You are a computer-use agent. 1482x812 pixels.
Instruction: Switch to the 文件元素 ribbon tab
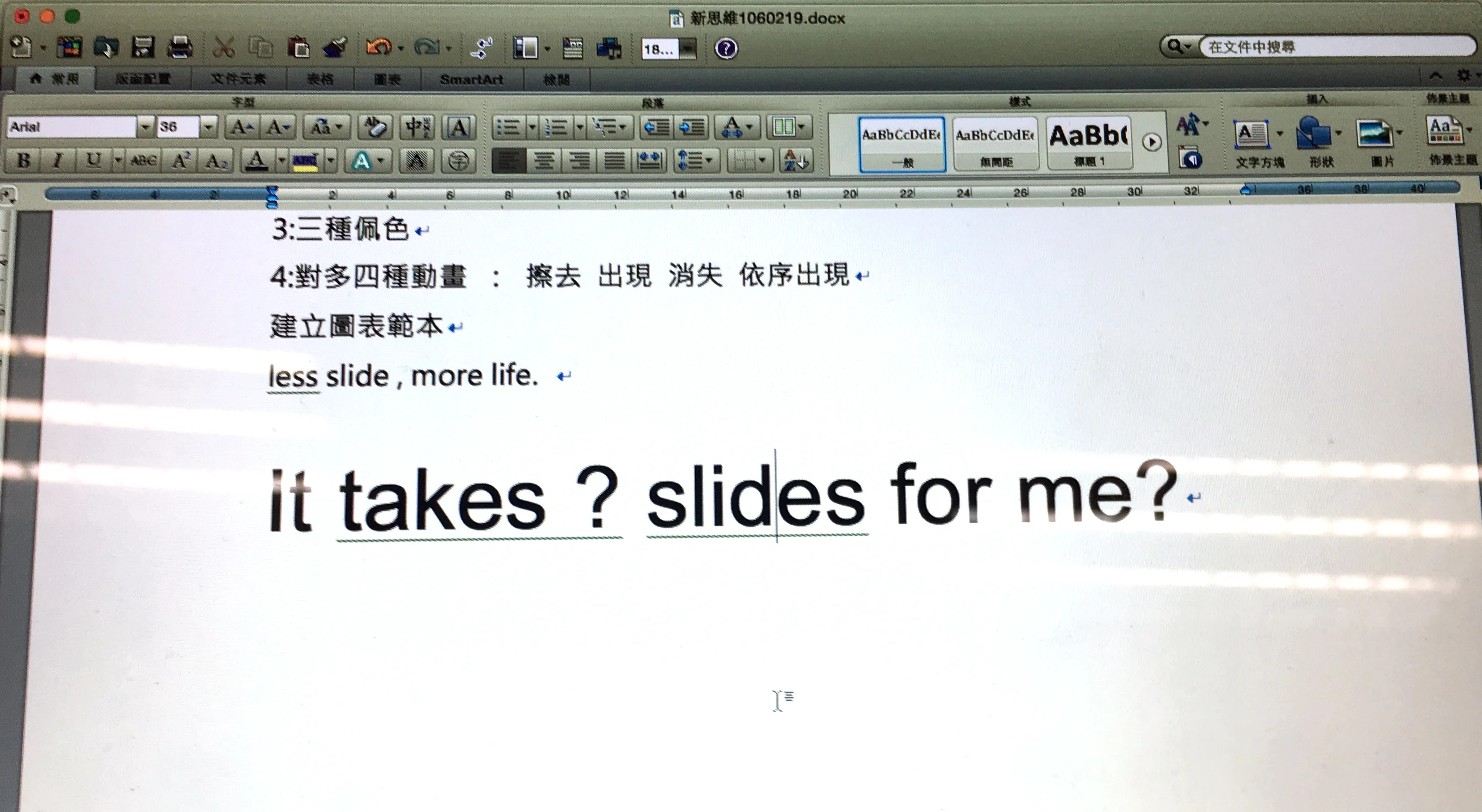238,79
